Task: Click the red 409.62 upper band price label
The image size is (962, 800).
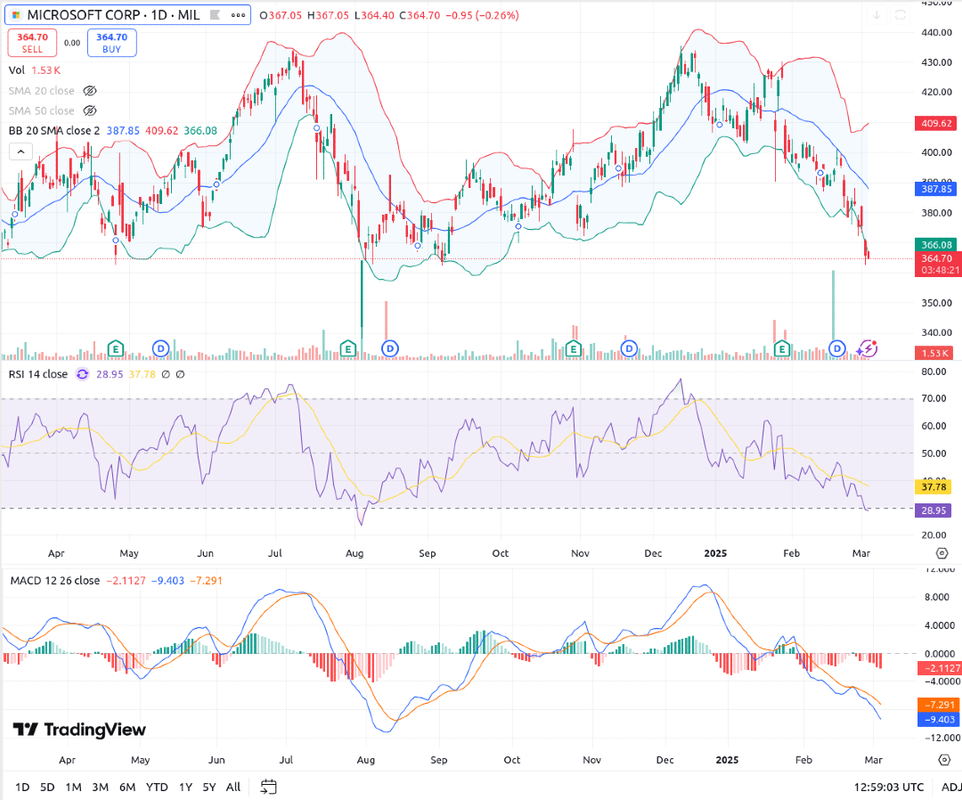Action: (936, 123)
